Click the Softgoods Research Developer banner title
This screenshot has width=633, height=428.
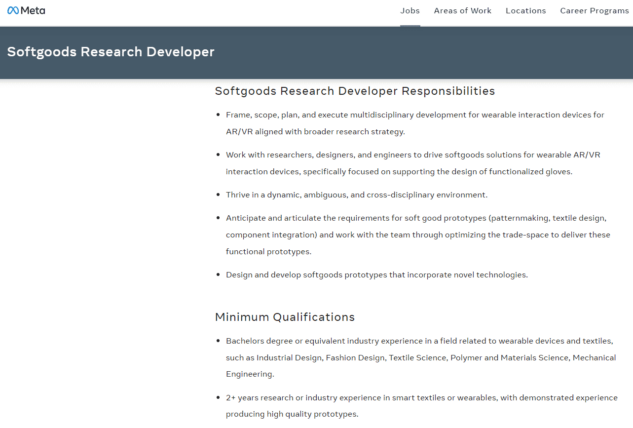pyautogui.click(x=111, y=51)
